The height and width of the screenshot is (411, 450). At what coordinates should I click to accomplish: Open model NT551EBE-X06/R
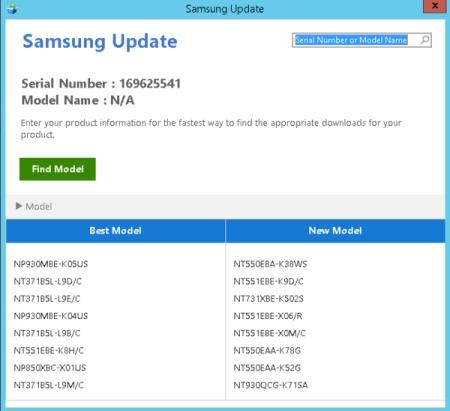268,316
